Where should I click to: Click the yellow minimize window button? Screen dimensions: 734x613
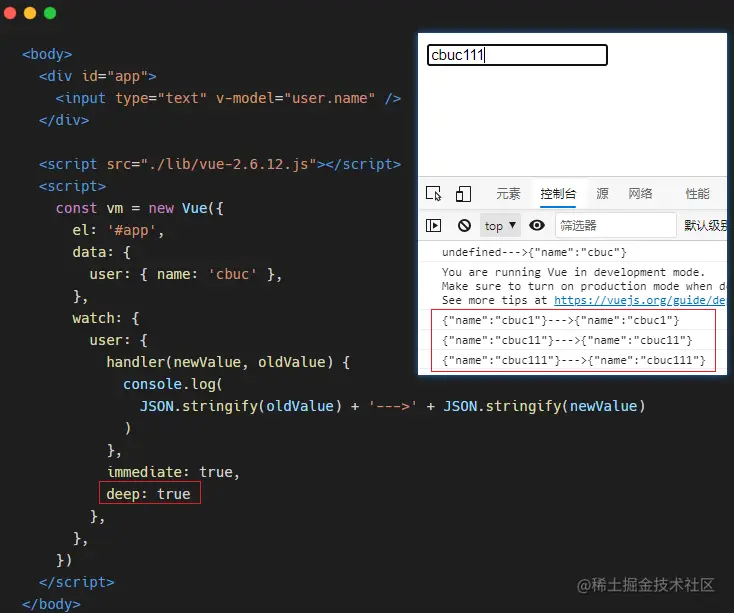click(30, 13)
